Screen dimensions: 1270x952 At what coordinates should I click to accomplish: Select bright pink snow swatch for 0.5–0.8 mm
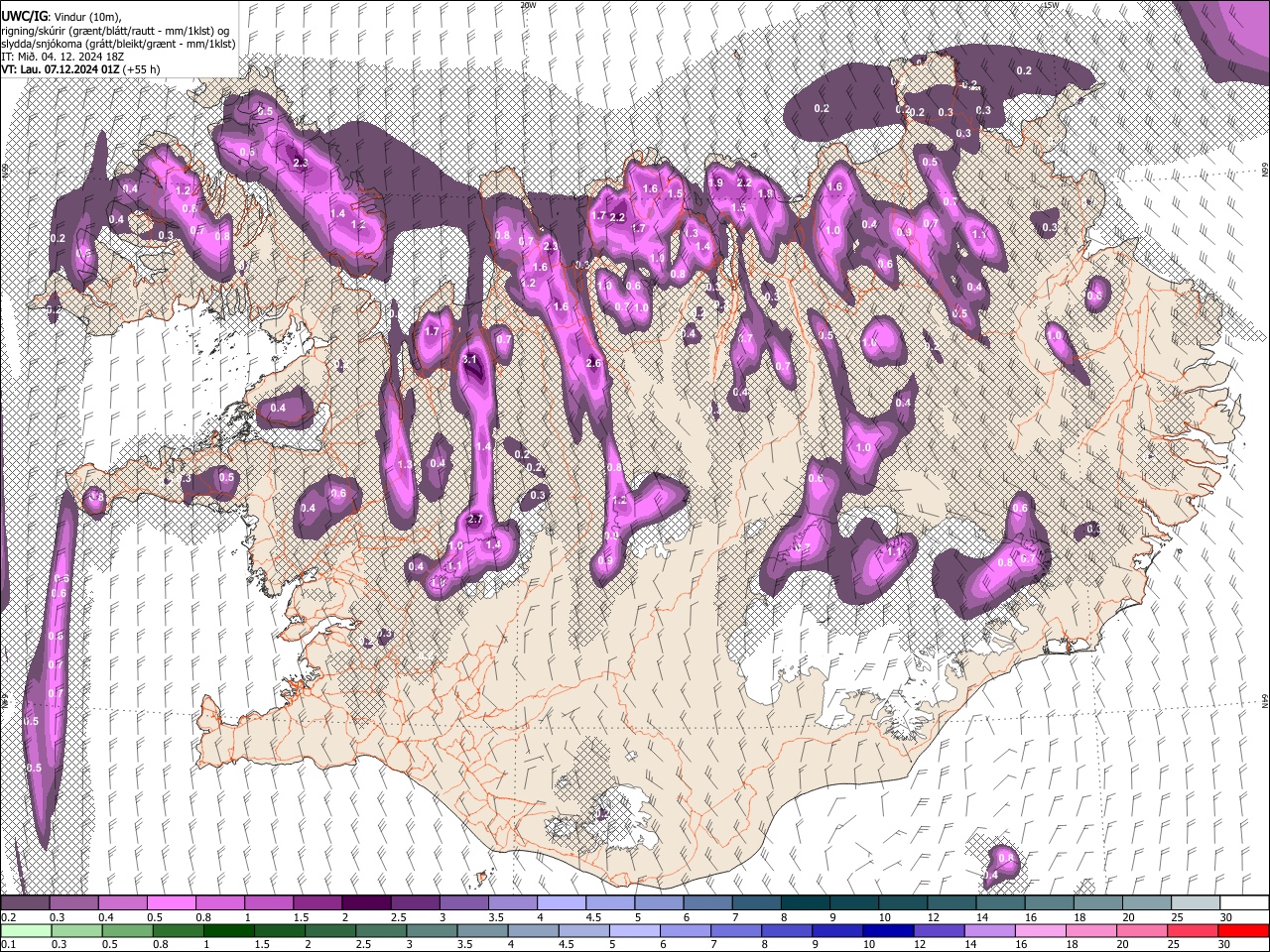[x=172, y=903]
